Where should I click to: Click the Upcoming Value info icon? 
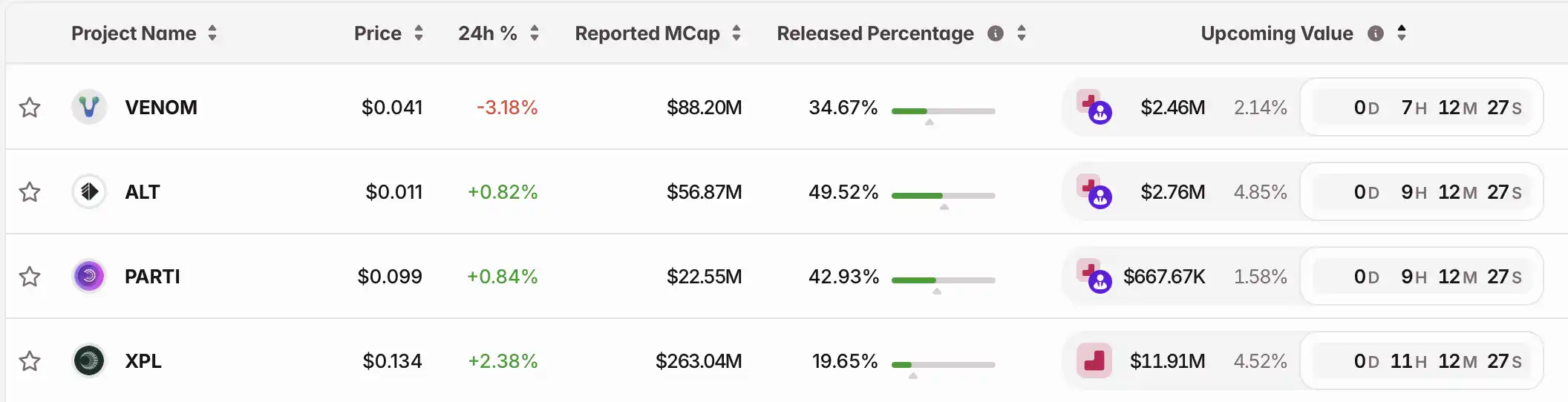[x=1376, y=33]
